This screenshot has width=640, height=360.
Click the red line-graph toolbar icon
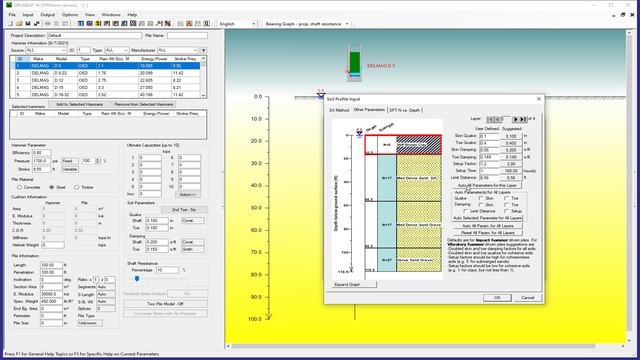click(x=159, y=24)
